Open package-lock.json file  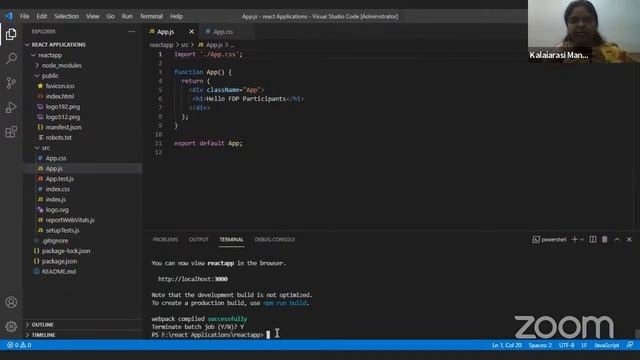[66, 251]
